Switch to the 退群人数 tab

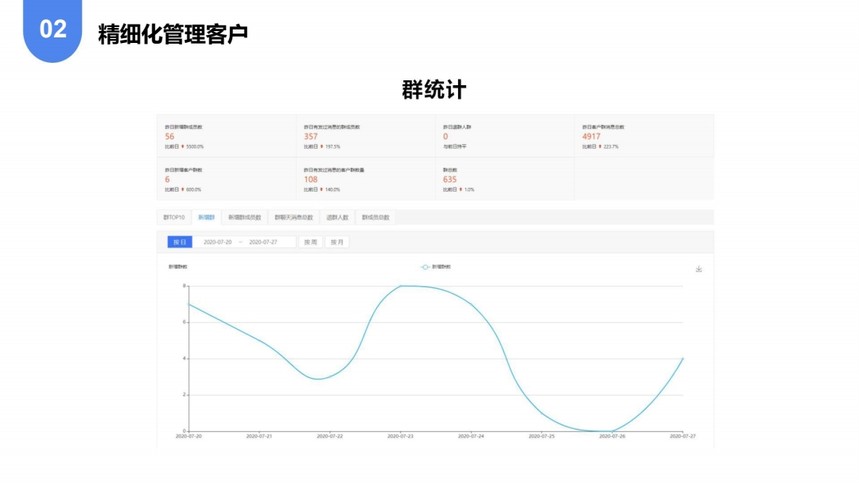337,217
